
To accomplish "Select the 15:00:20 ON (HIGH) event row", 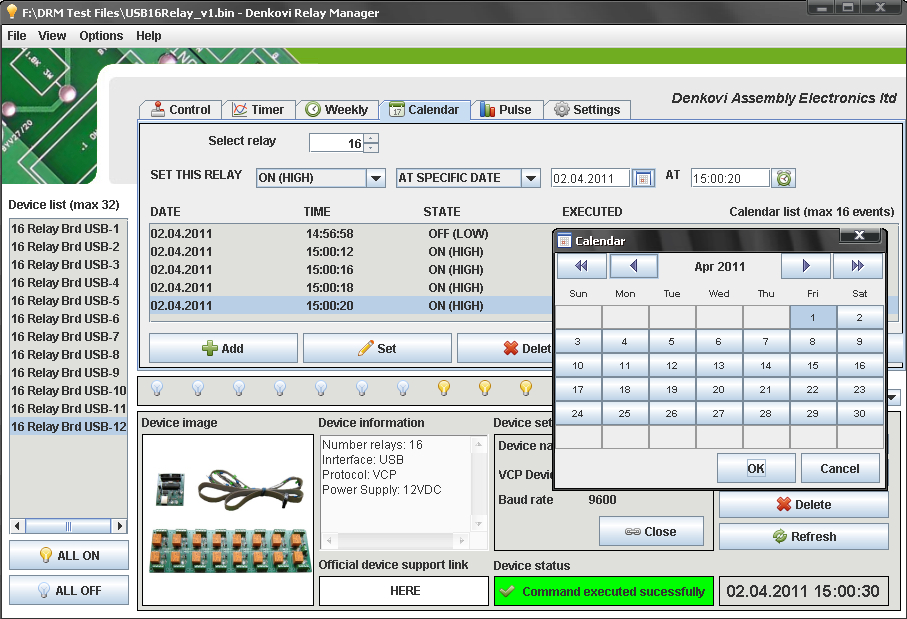I will coord(351,305).
